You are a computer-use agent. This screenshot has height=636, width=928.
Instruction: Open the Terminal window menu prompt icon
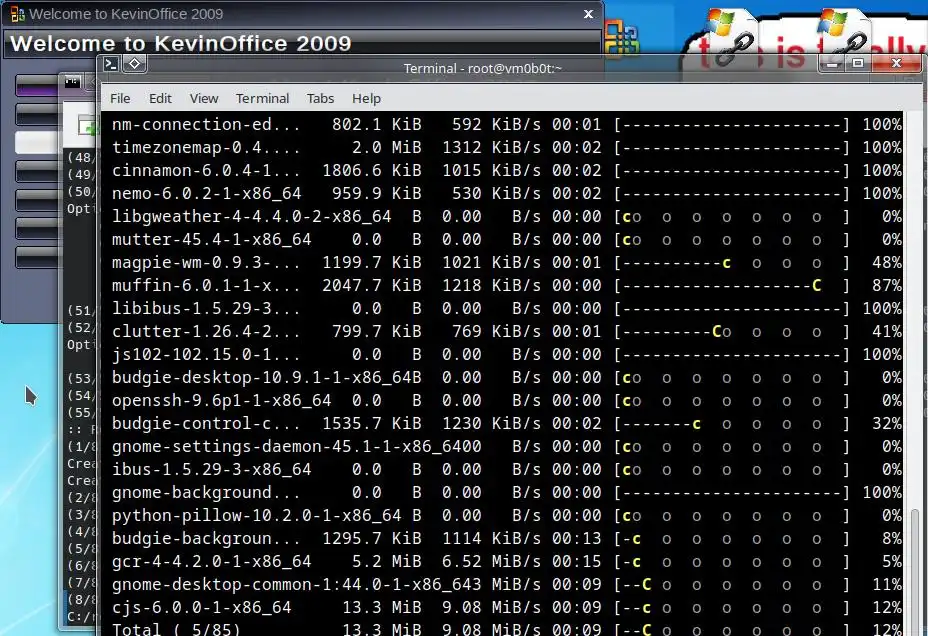click(111, 64)
